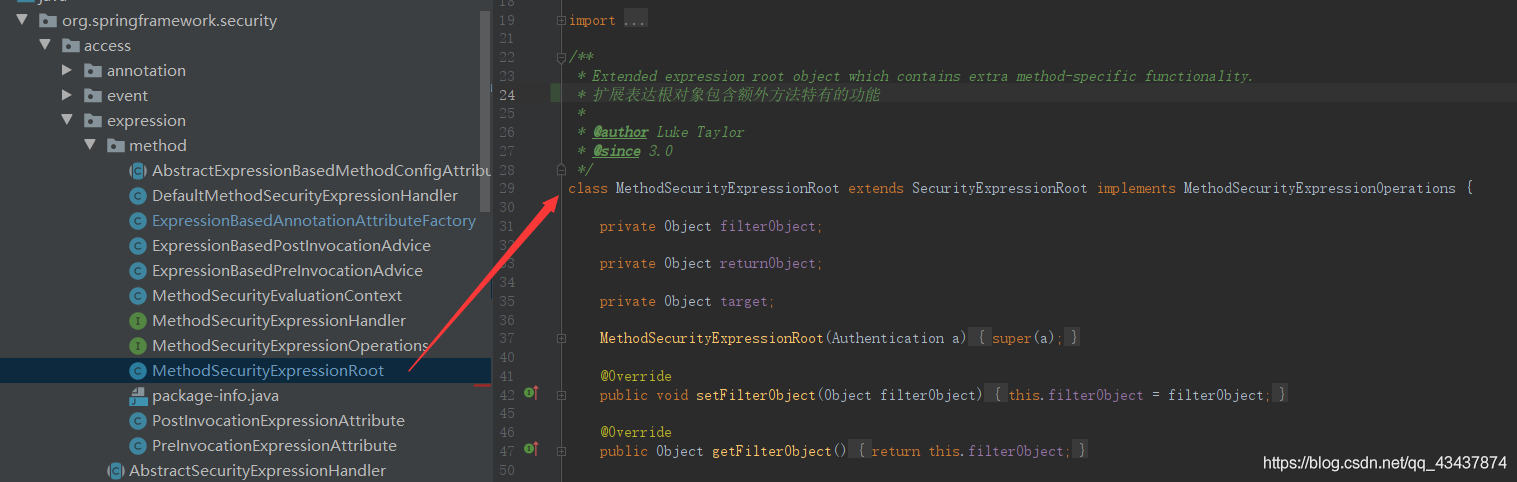Toggle folding on the constructor line
The image size is (1517, 482).
pyautogui.click(x=561, y=338)
